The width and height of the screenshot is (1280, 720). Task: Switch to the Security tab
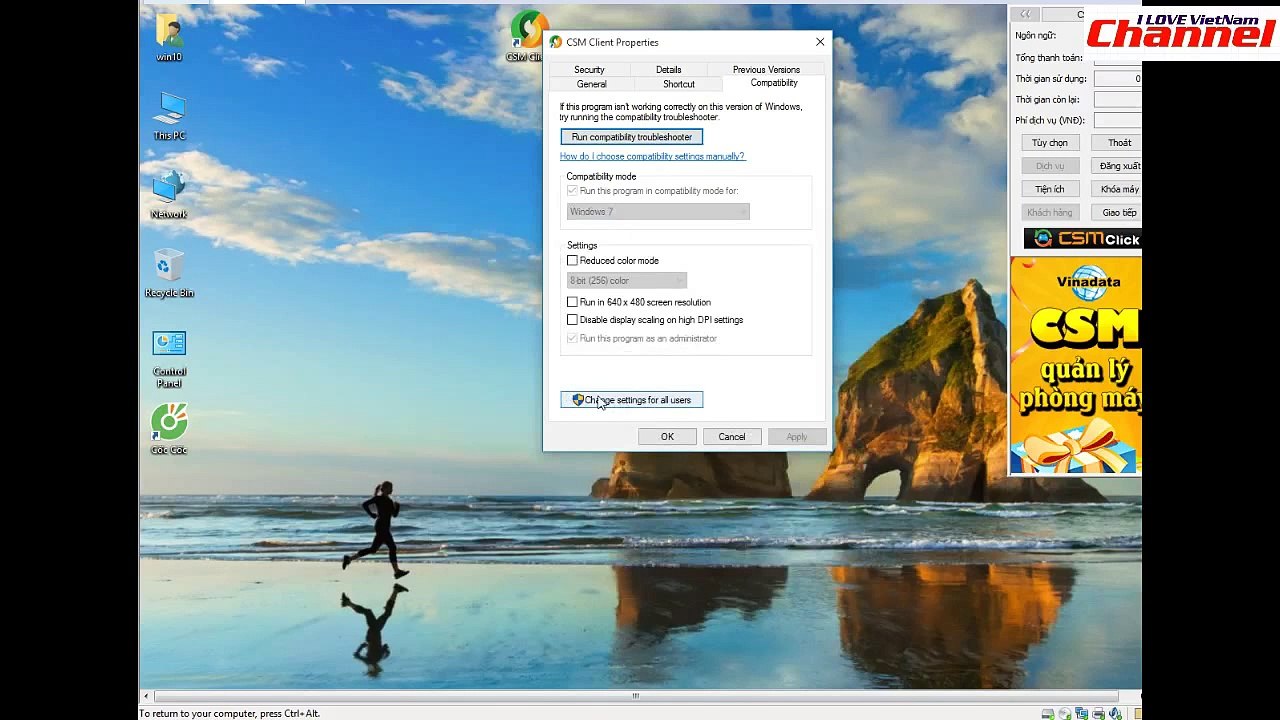click(x=589, y=70)
